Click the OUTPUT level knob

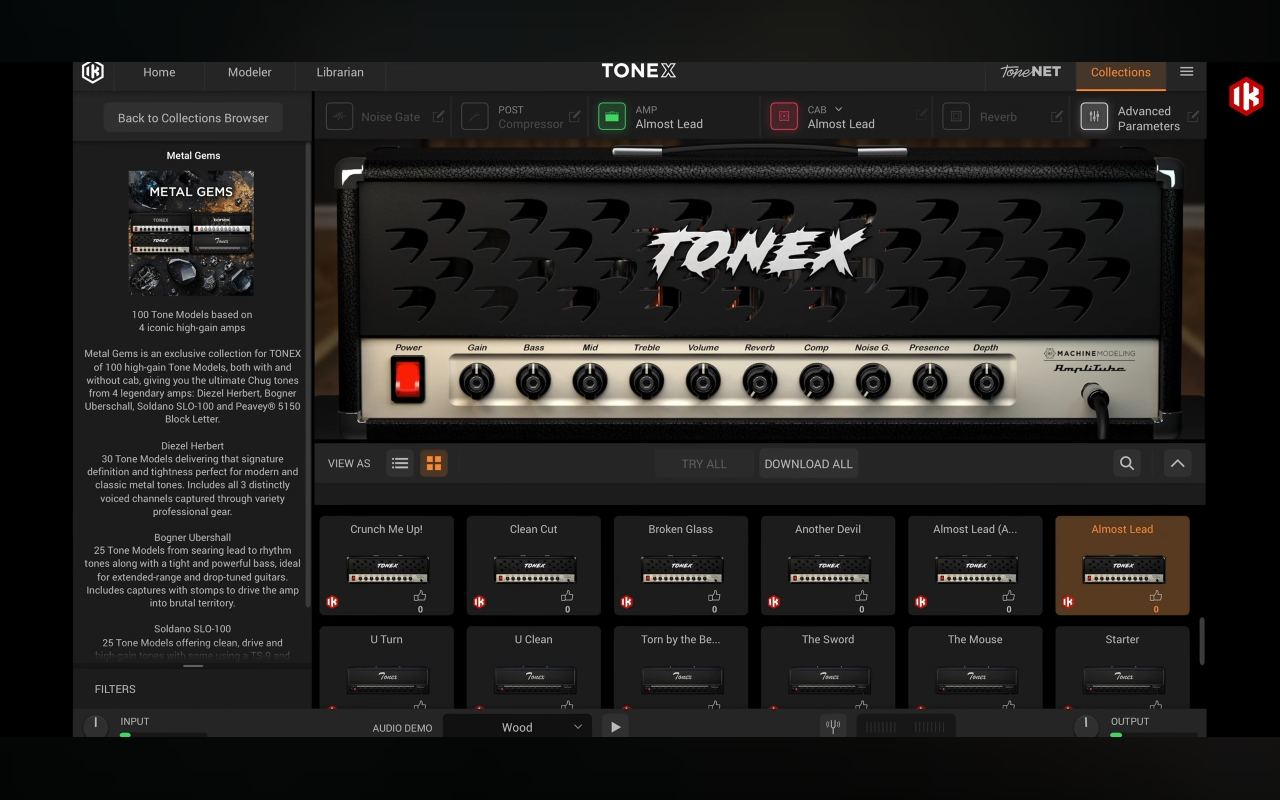[1087, 725]
